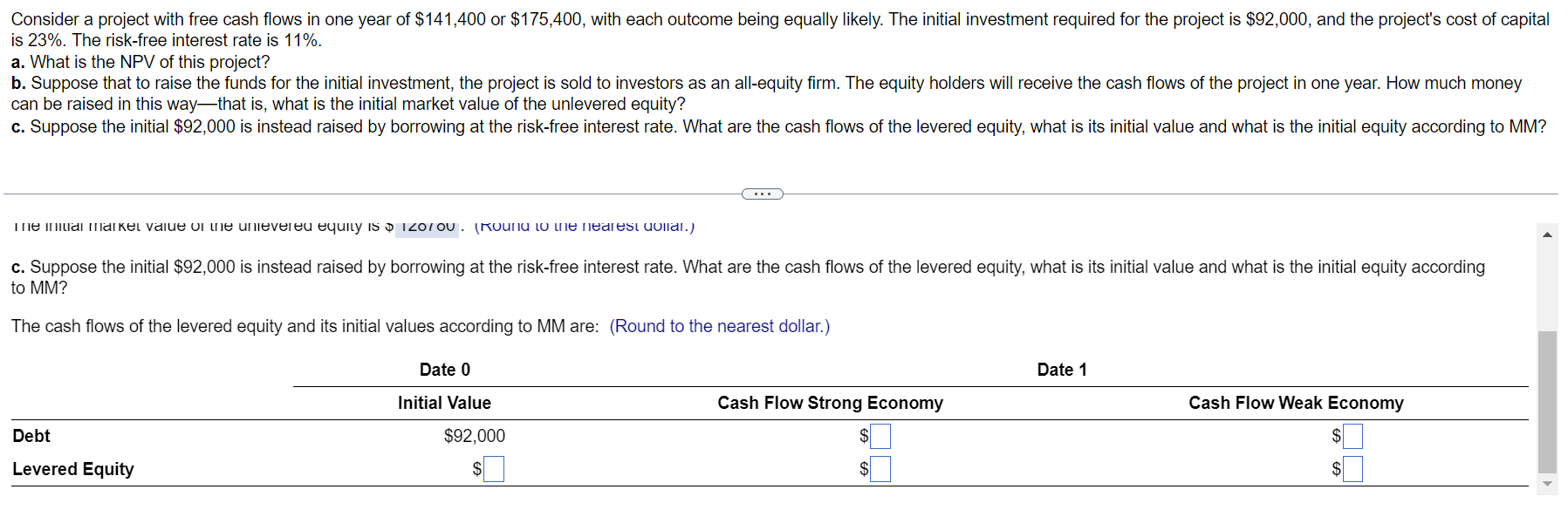Viewport: 1568px width, 510px height.
Task: Click the scrollbar down arrow
Action: click(1546, 486)
